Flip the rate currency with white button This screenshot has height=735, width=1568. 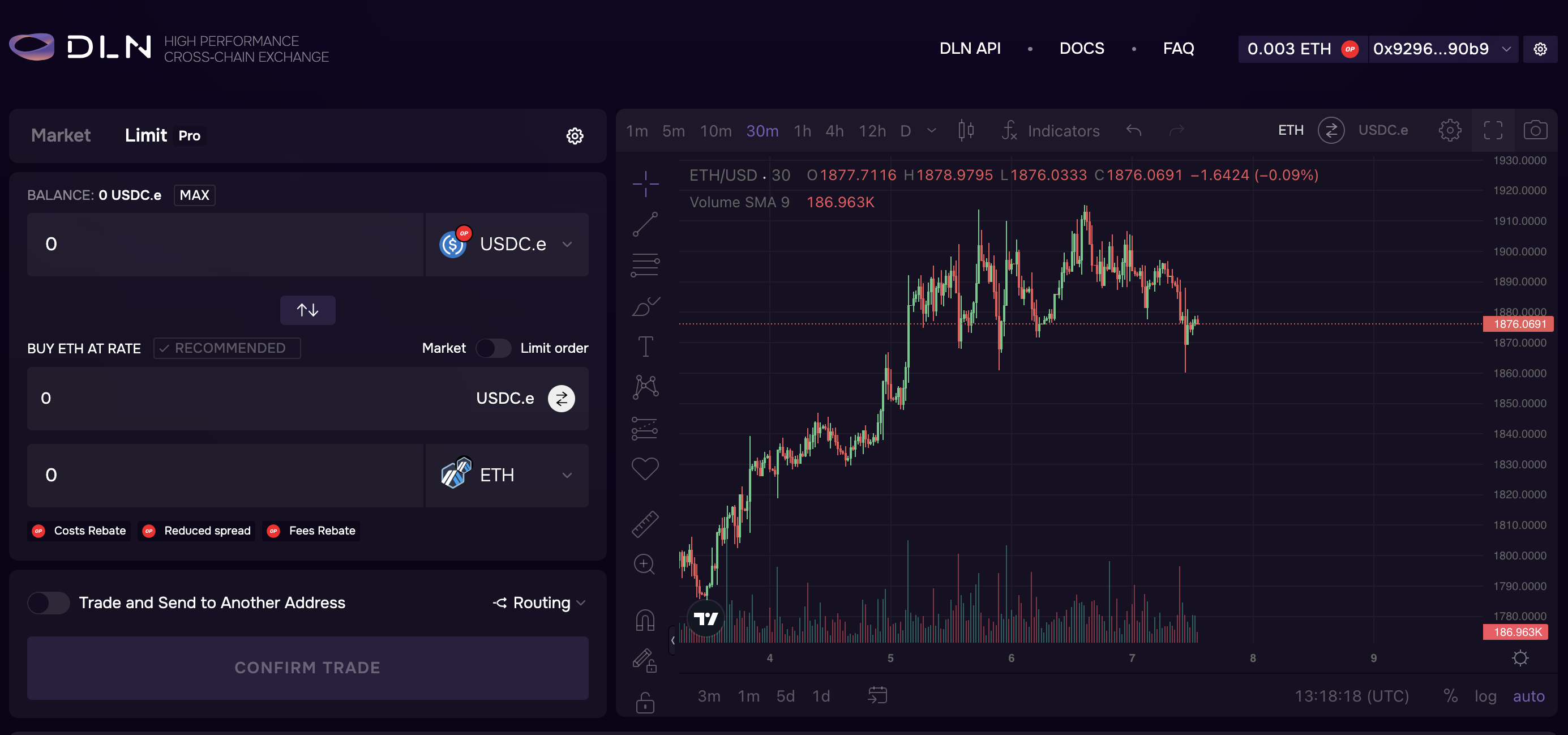561,398
